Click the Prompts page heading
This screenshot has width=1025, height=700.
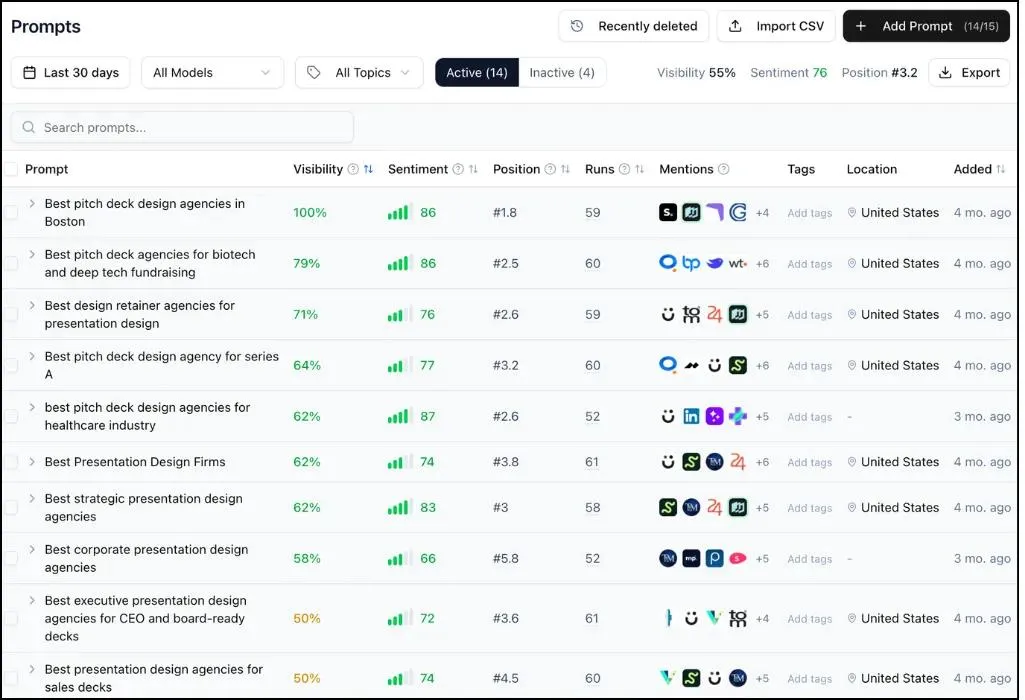[x=46, y=26]
